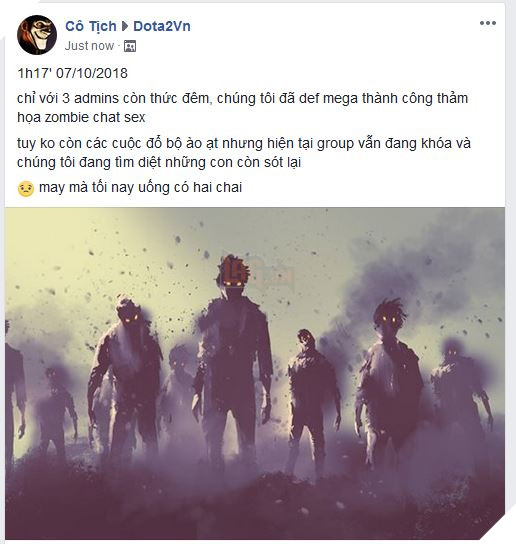Click the paragraph starting 'chỉ với 3 admins'
Screen dimensions: 516x544
point(243,108)
